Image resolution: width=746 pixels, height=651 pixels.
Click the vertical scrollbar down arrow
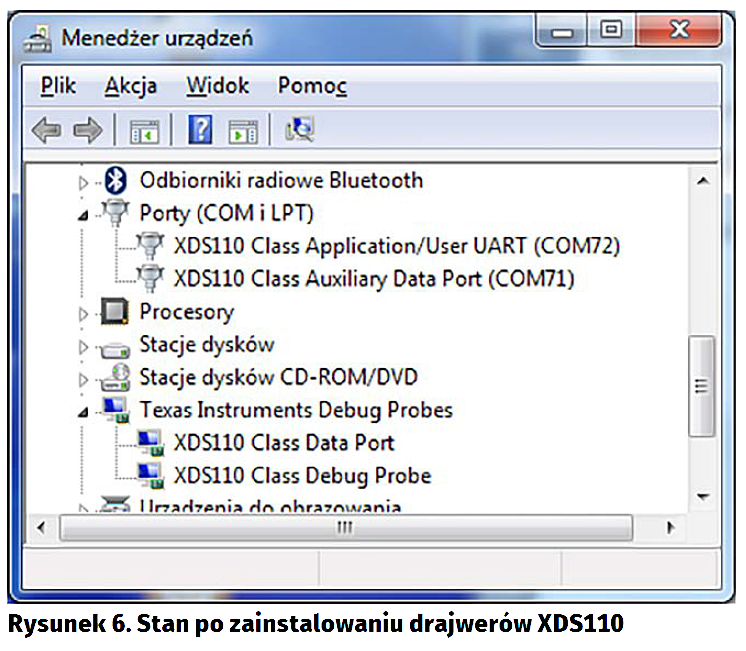click(702, 496)
